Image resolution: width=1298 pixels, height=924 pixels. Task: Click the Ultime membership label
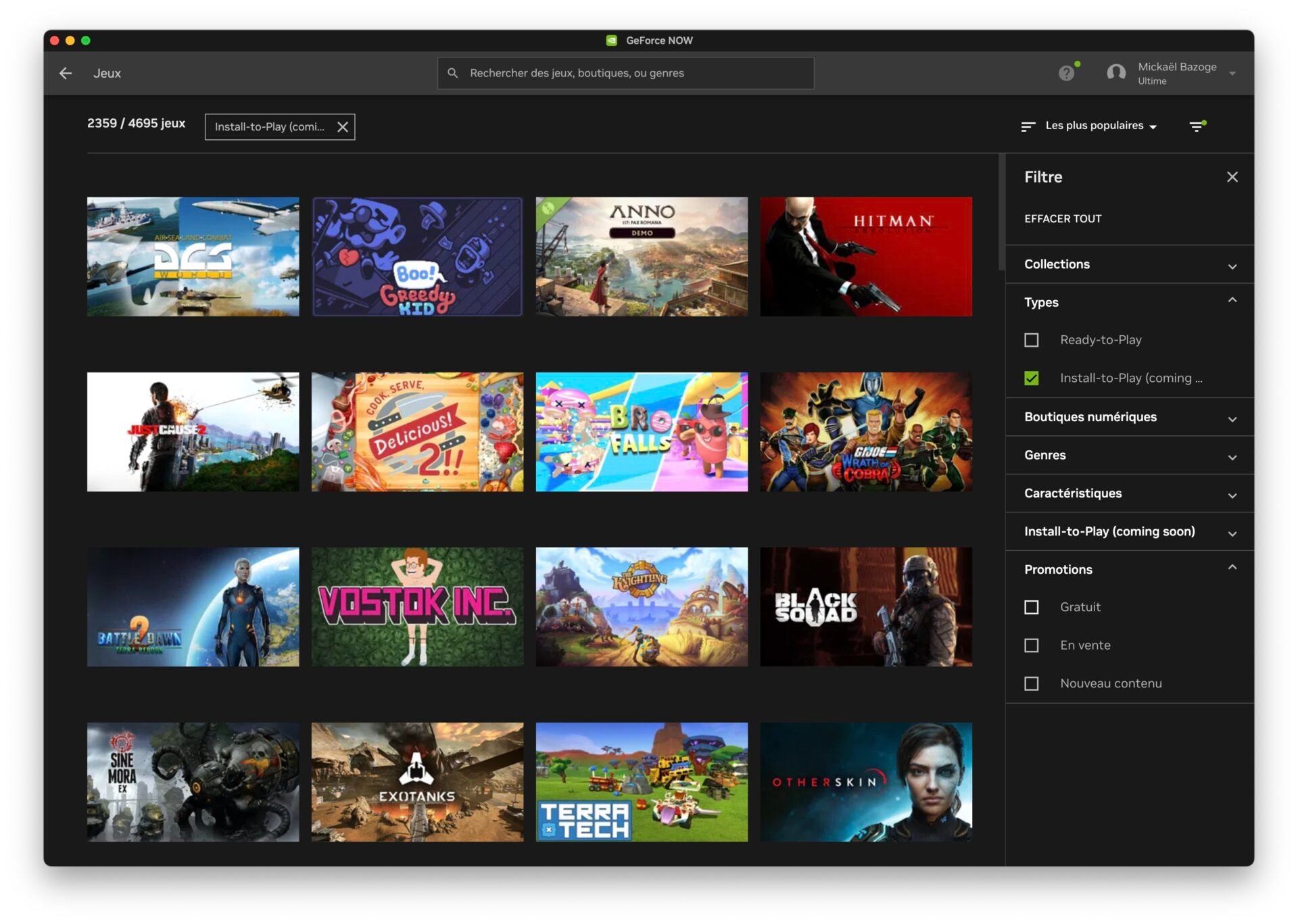click(1152, 81)
